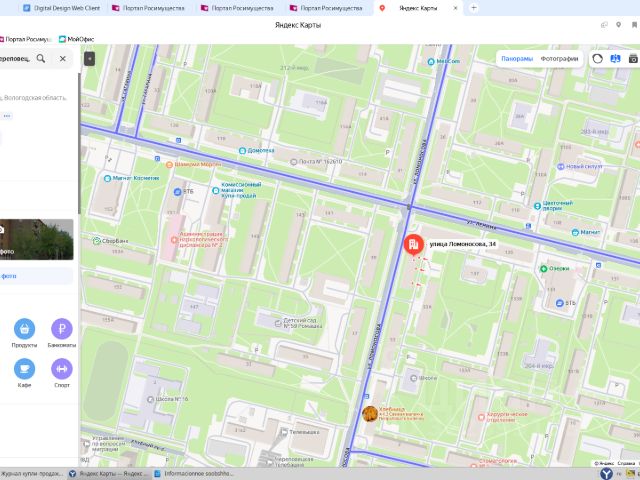The height and width of the screenshot is (480, 640).
Task: Toggle the map layers icon
Action: [x=615, y=59]
